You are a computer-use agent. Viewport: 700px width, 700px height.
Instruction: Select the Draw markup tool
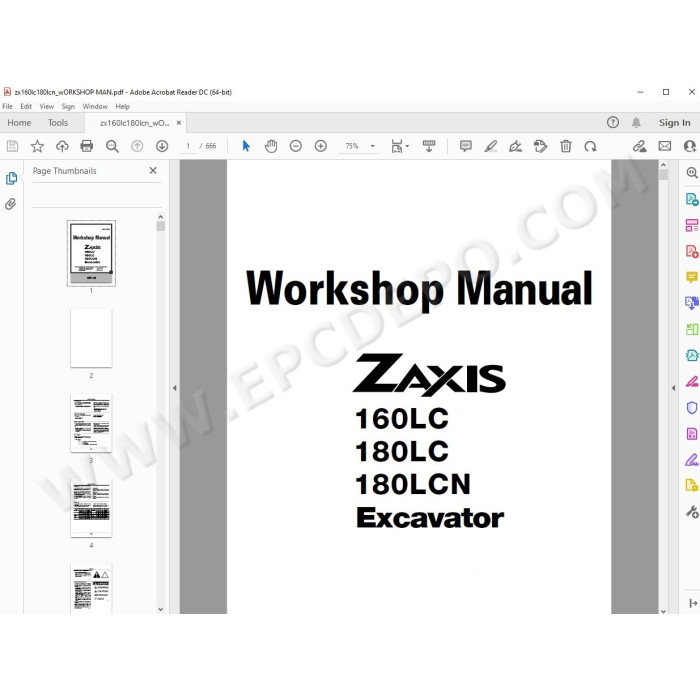(516, 146)
